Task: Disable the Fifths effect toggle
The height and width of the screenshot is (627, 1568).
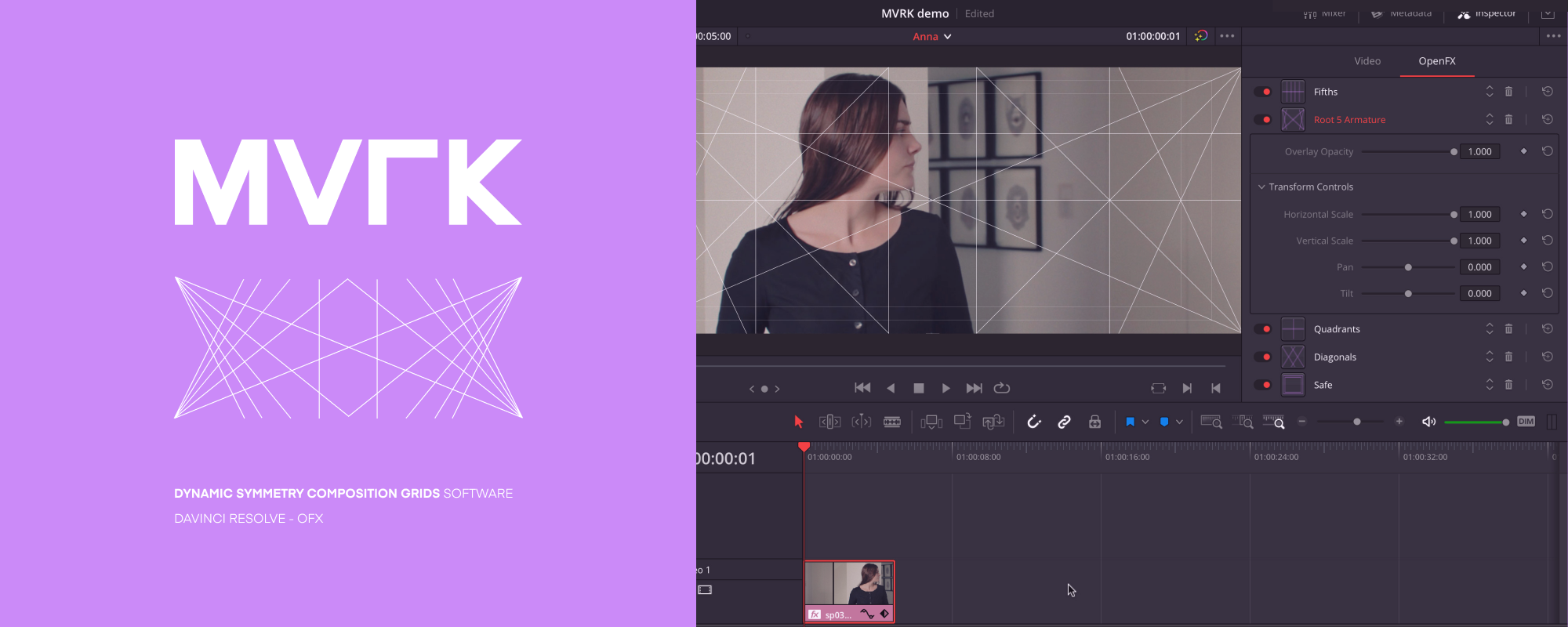Action: 1262,92
